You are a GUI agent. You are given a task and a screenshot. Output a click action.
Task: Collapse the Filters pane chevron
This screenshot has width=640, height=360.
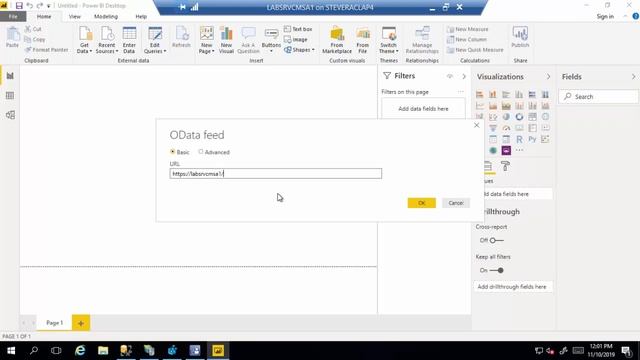464,76
